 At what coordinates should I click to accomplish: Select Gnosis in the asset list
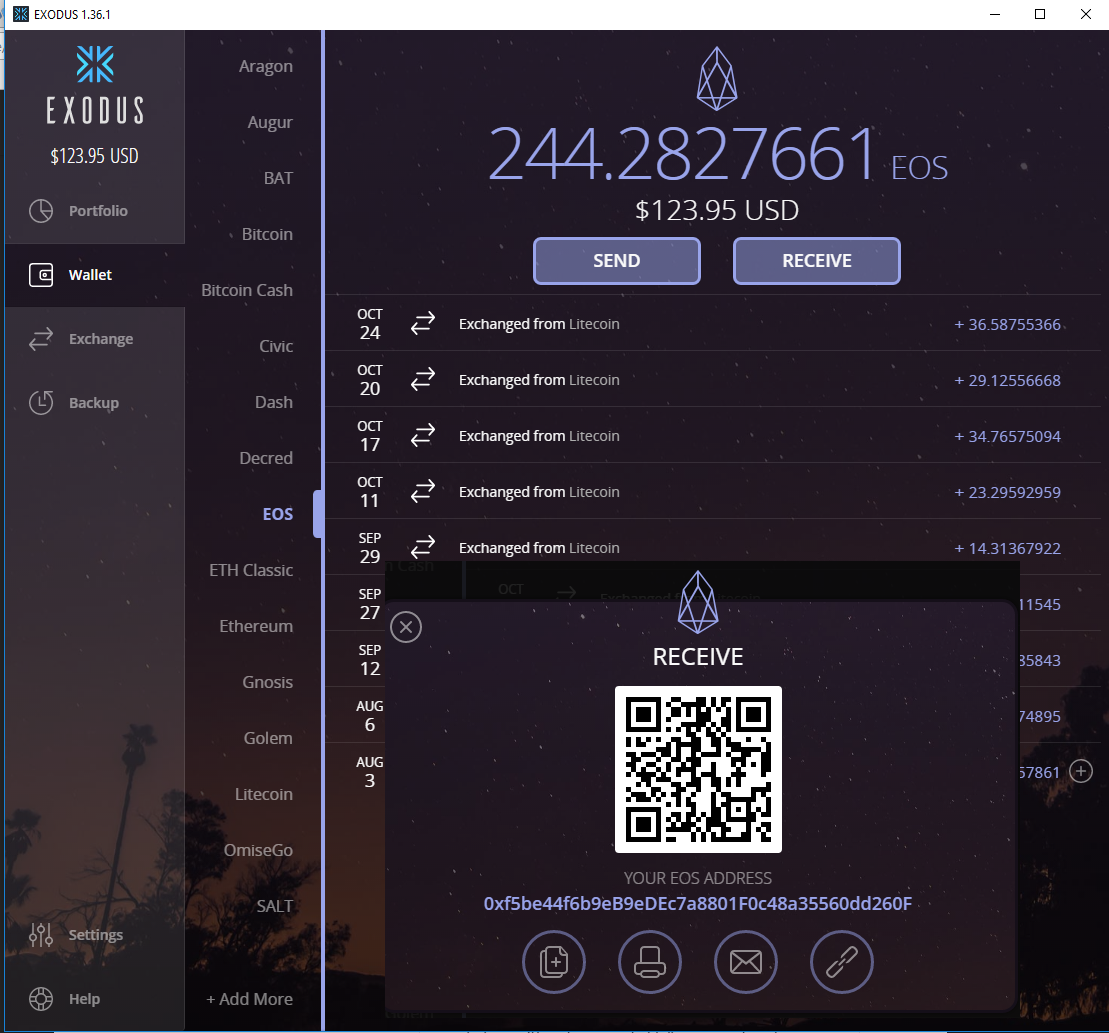pyautogui.click(x=267, y=682)
